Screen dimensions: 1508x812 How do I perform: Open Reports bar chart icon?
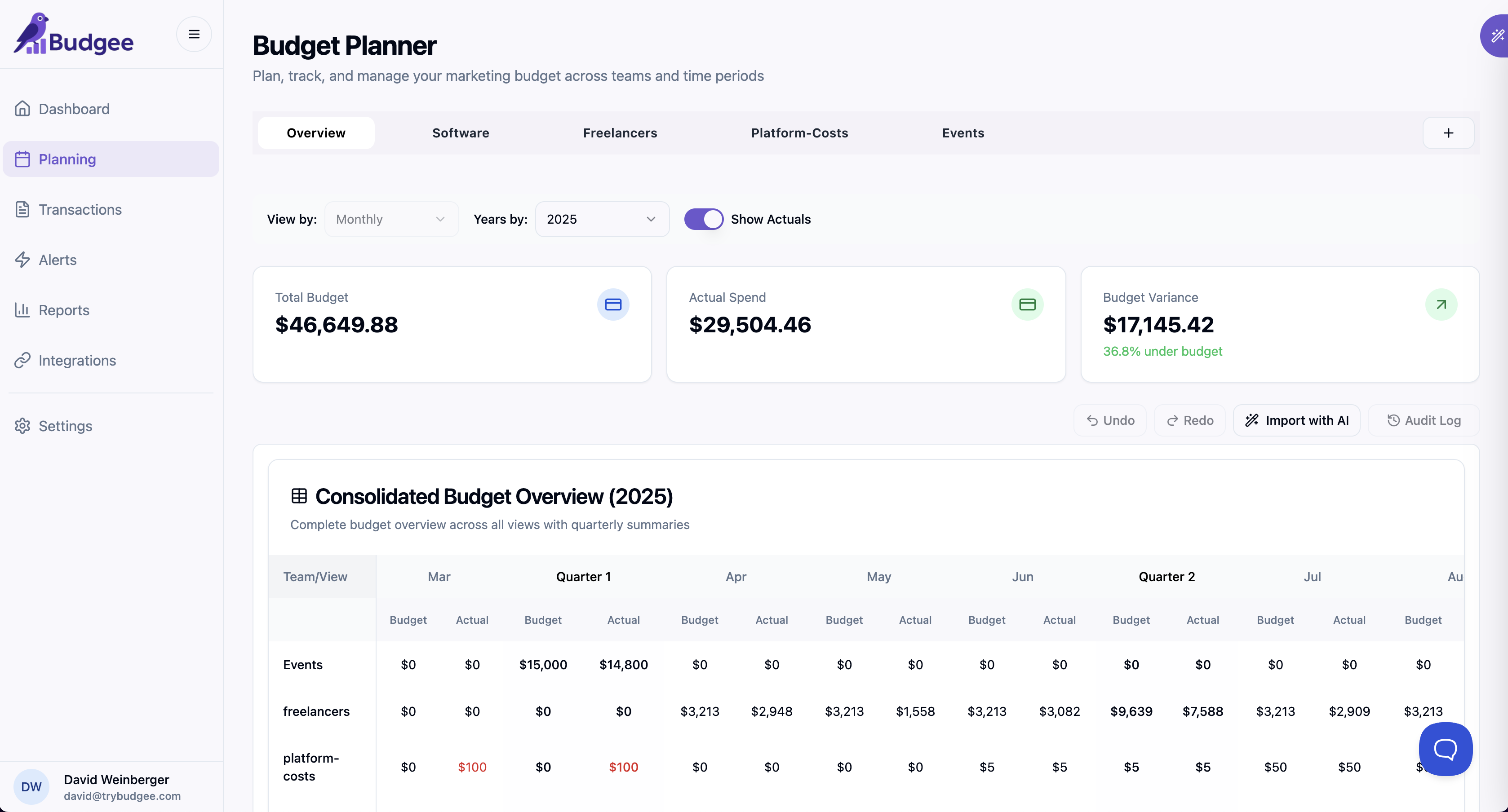pos(22,310)
